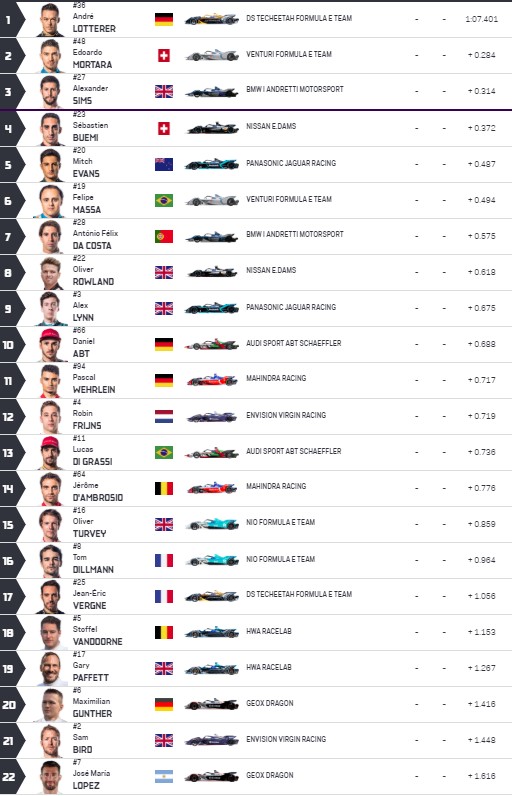Open HWA RACELAB team for Gary Paffett
The width and height of the screenshot is (512, 796).
[x=269, y=667]
